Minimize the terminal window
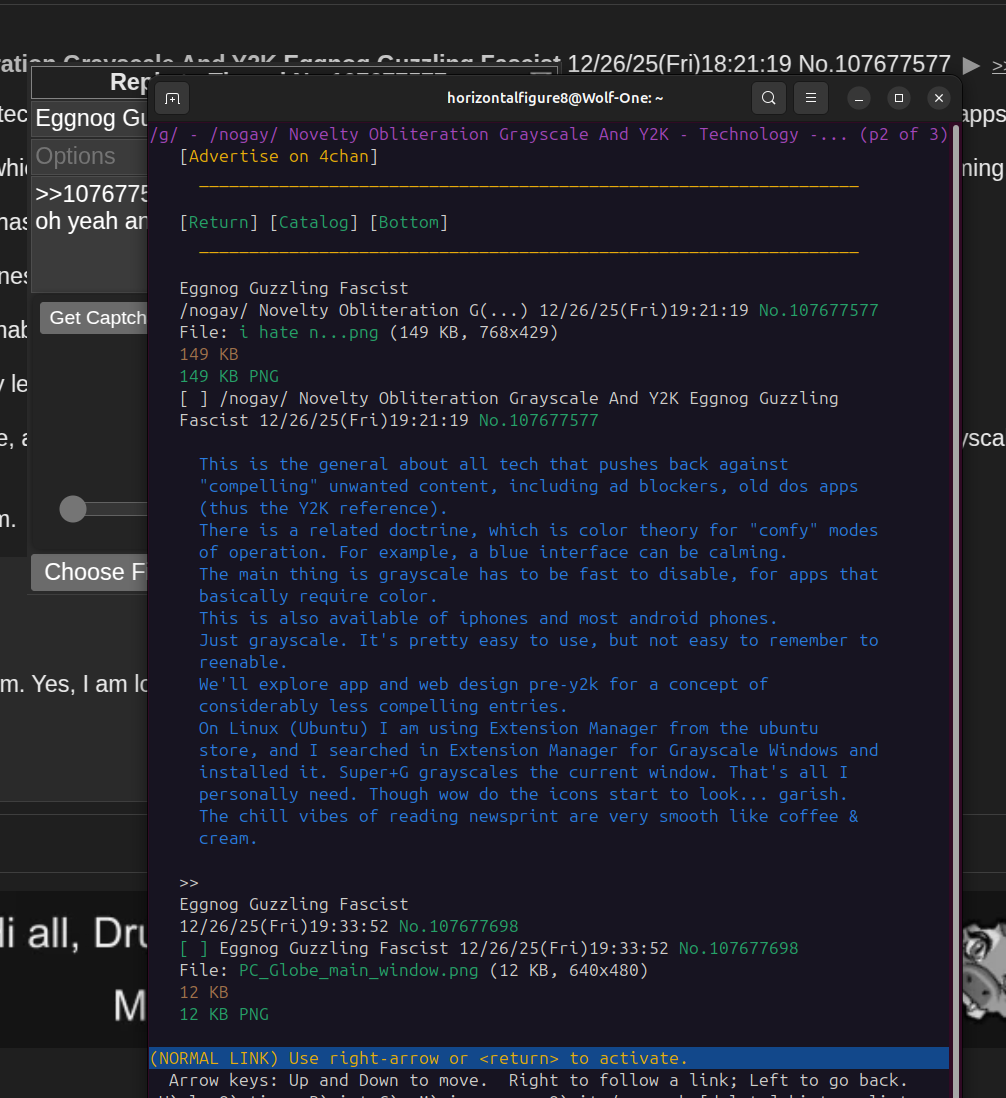Image resolution: width=1006 pixels, height=1098 pixels. tap(858, 98)
